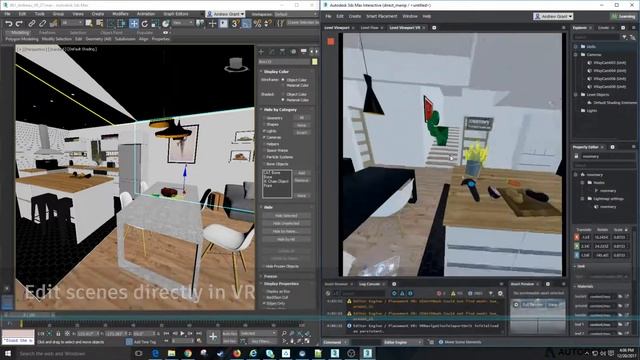Click the ViewCube hat in 3ds Max viewport
Screen dimensions: 640x360
[x=236, y=64]
